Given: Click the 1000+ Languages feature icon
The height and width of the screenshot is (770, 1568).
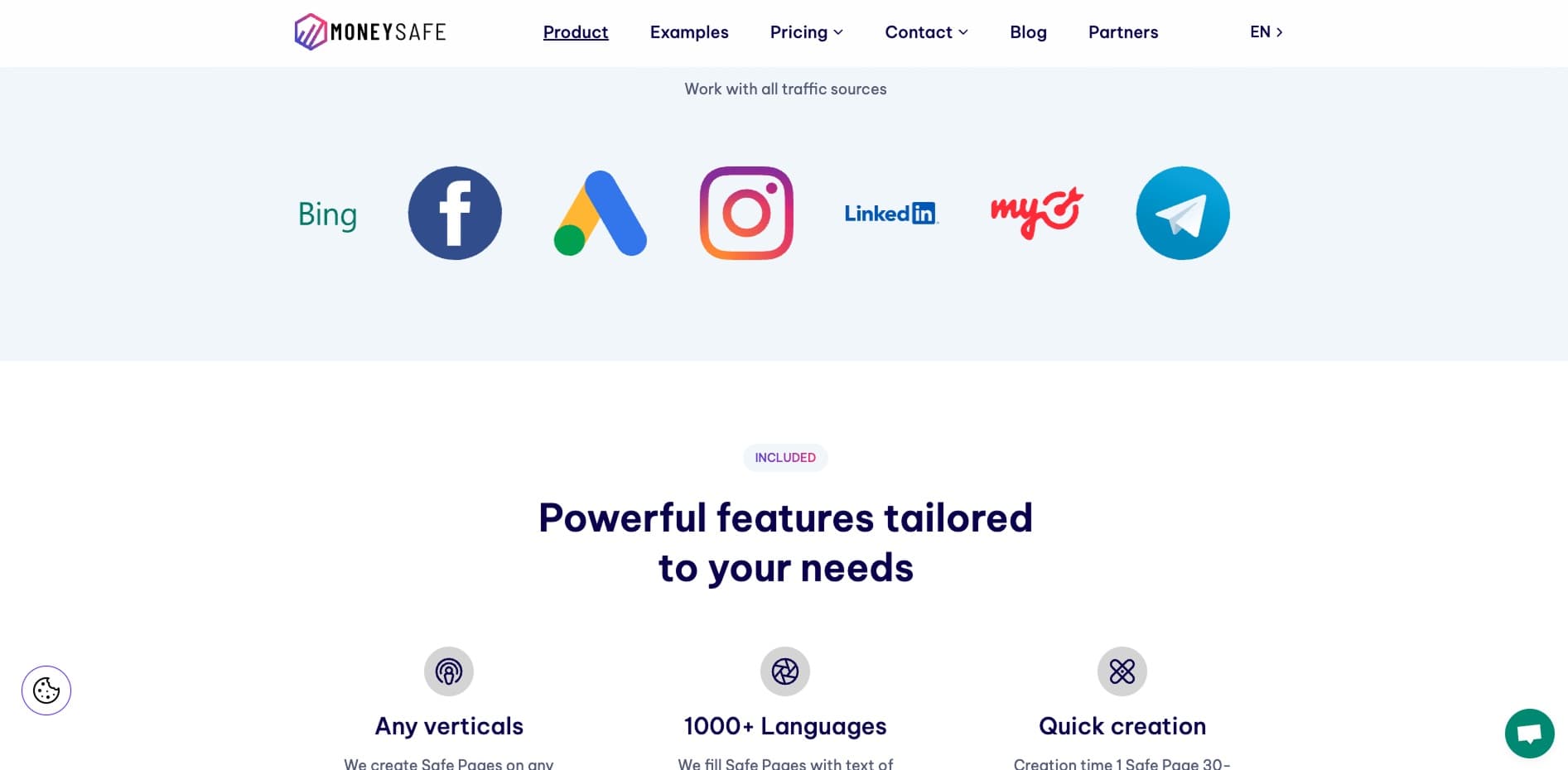Looking at the screenshot, I should tap(785, 671).
